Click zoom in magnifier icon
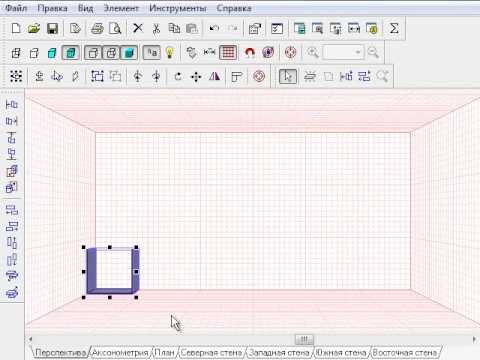480x360 pixels. pyautogui.click(x=312, y=53)
